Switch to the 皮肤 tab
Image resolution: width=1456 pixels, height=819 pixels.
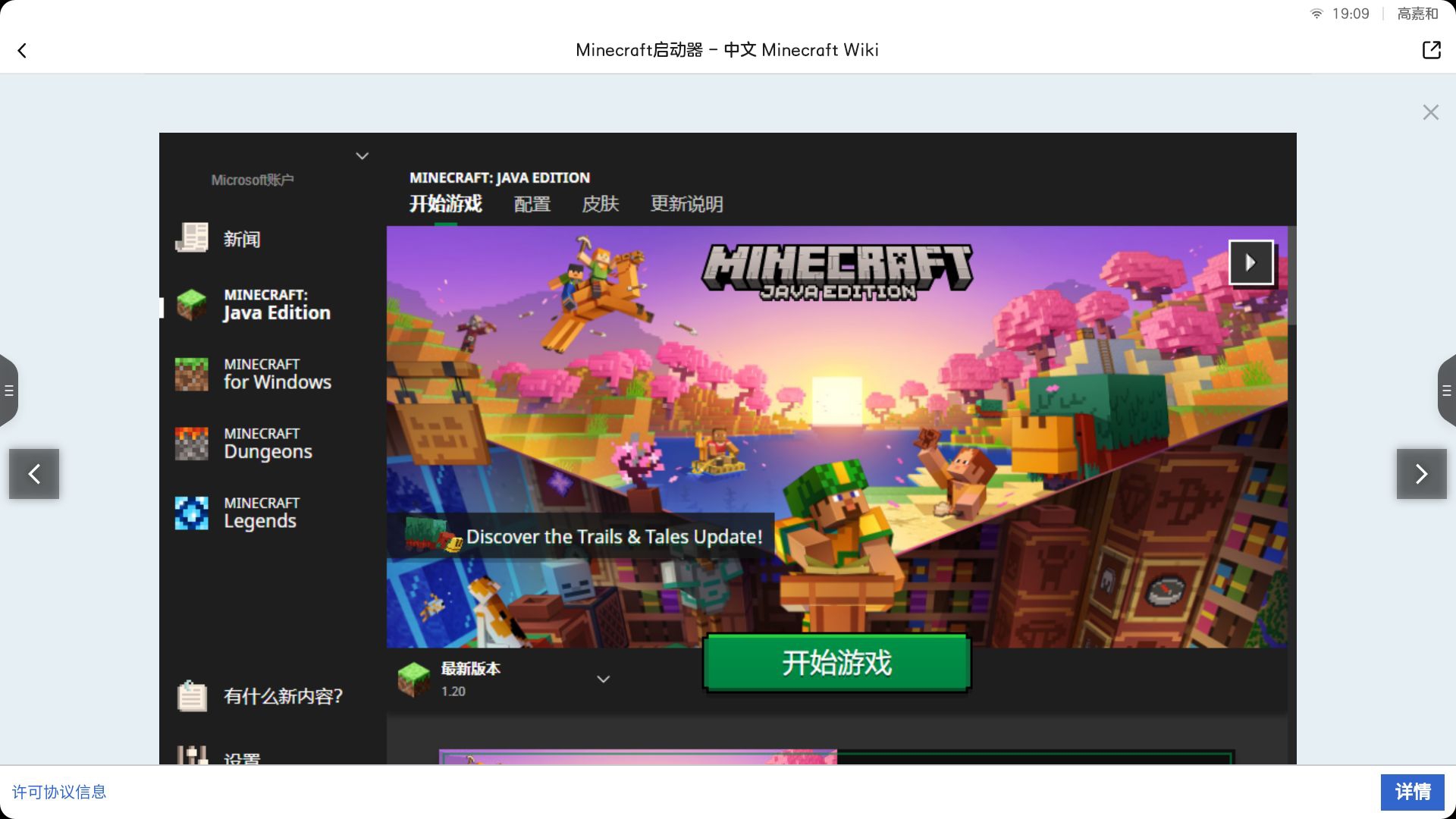(600, 204)
